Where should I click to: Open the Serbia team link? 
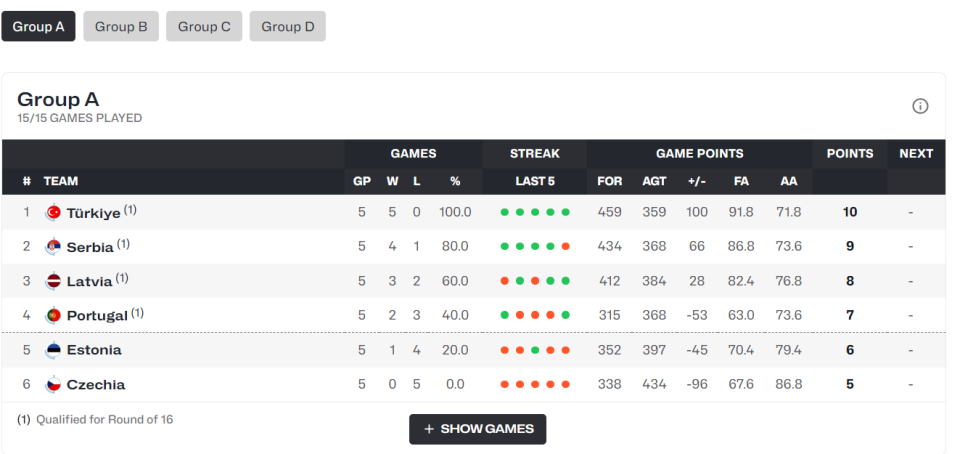(90, 248)
